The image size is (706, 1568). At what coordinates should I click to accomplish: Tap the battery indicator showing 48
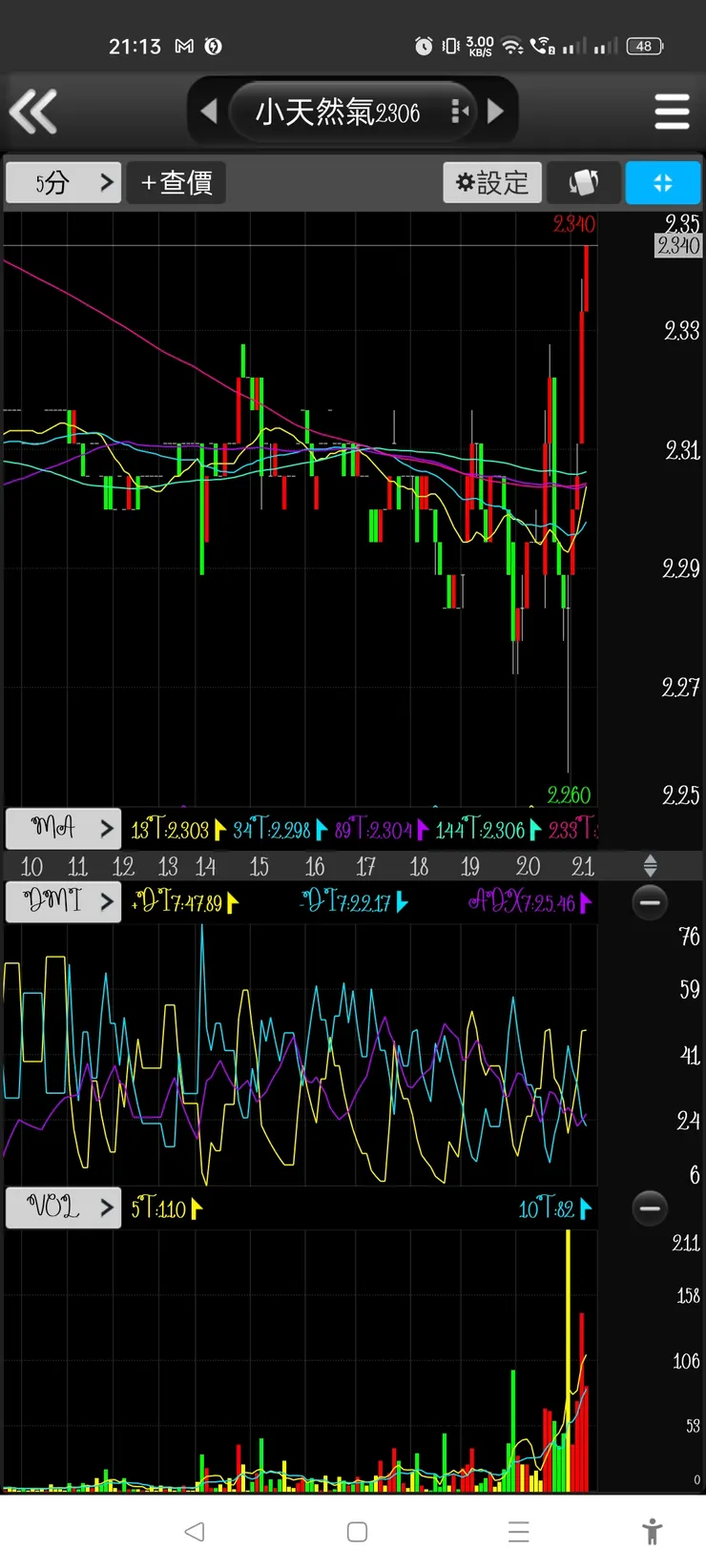645,46
